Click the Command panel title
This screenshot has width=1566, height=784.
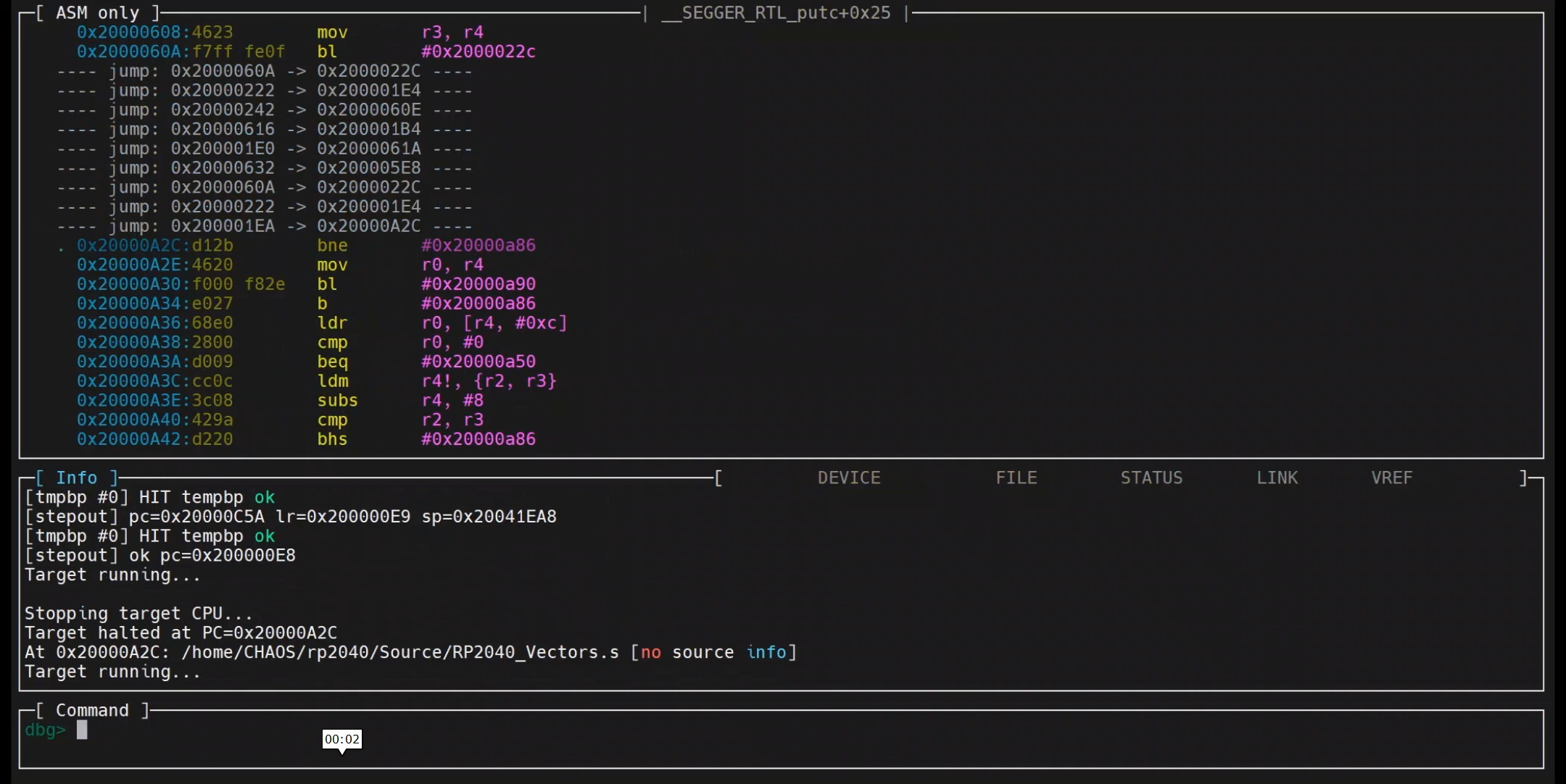pos(92,711)
